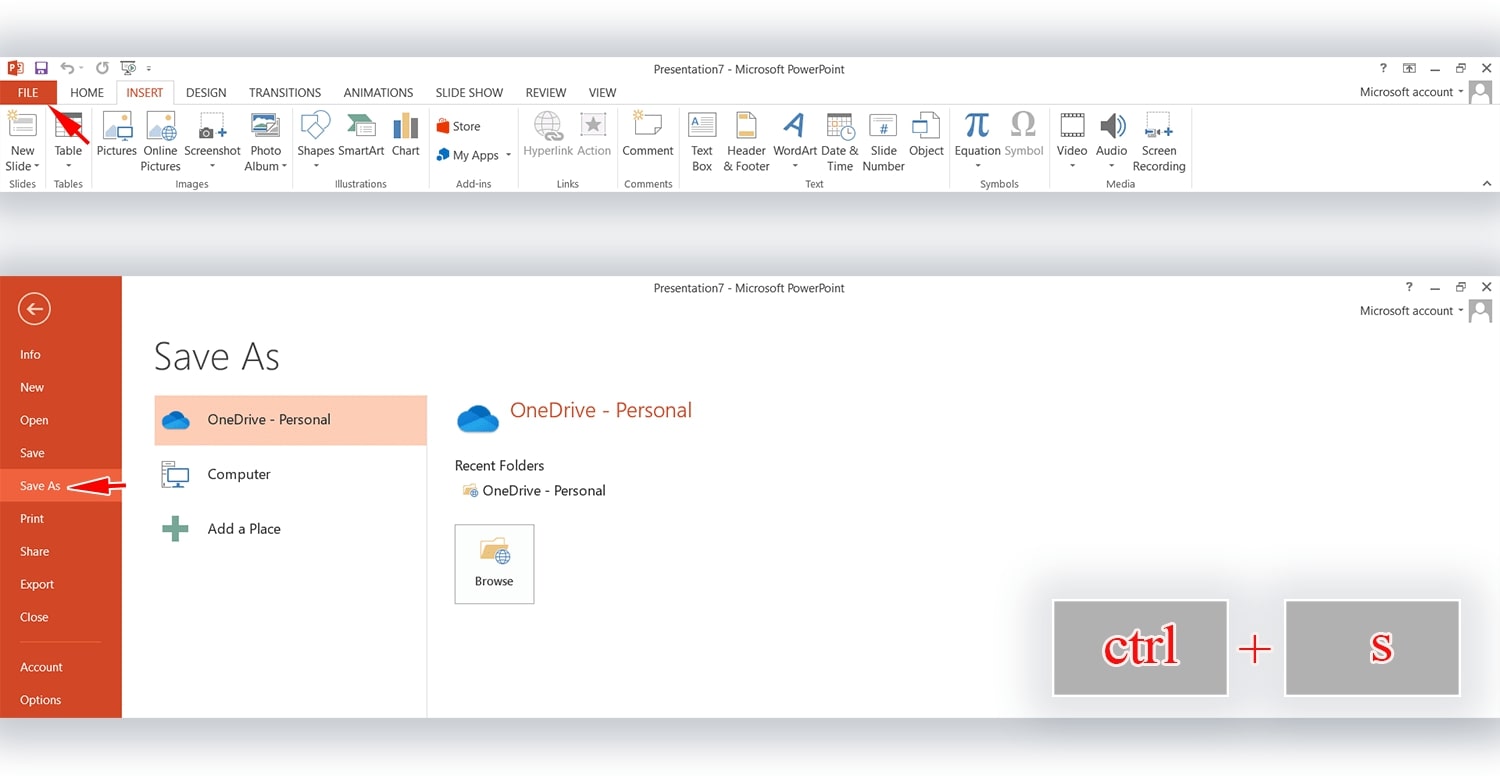Image resolution: width=1500 pixels, height=776 pixels.
Task: Select Computer as the save location
Action: [290, 474]
